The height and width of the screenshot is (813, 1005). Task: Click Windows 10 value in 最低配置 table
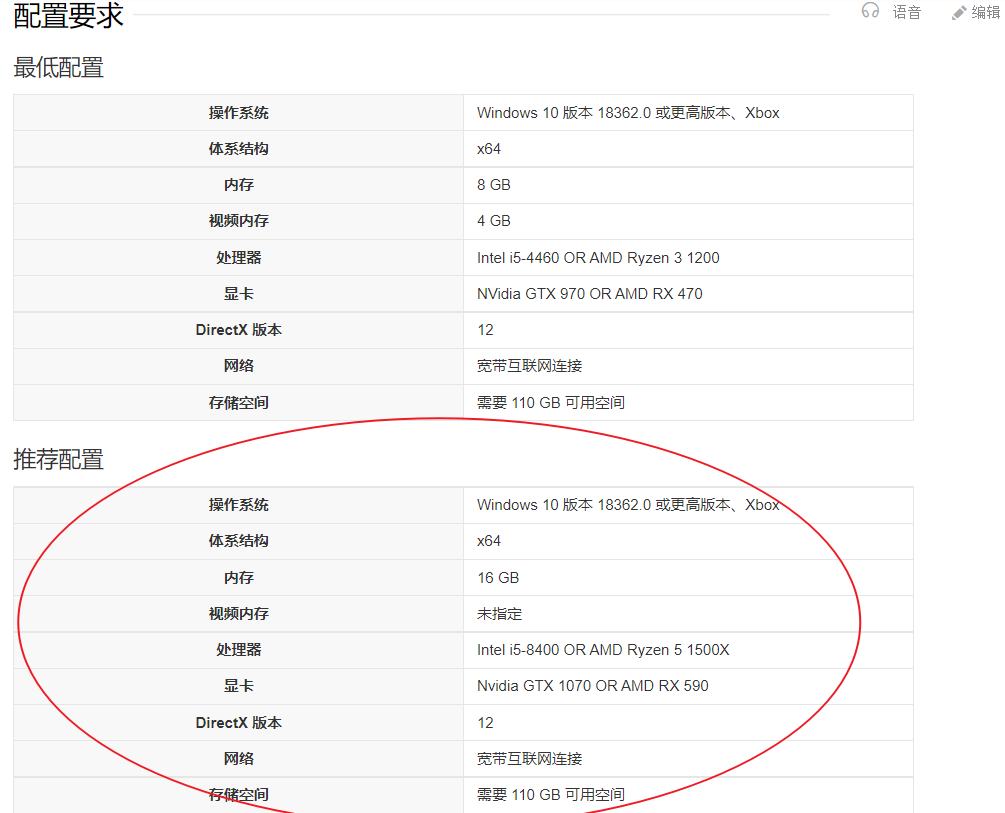click(x=628, y=113)
